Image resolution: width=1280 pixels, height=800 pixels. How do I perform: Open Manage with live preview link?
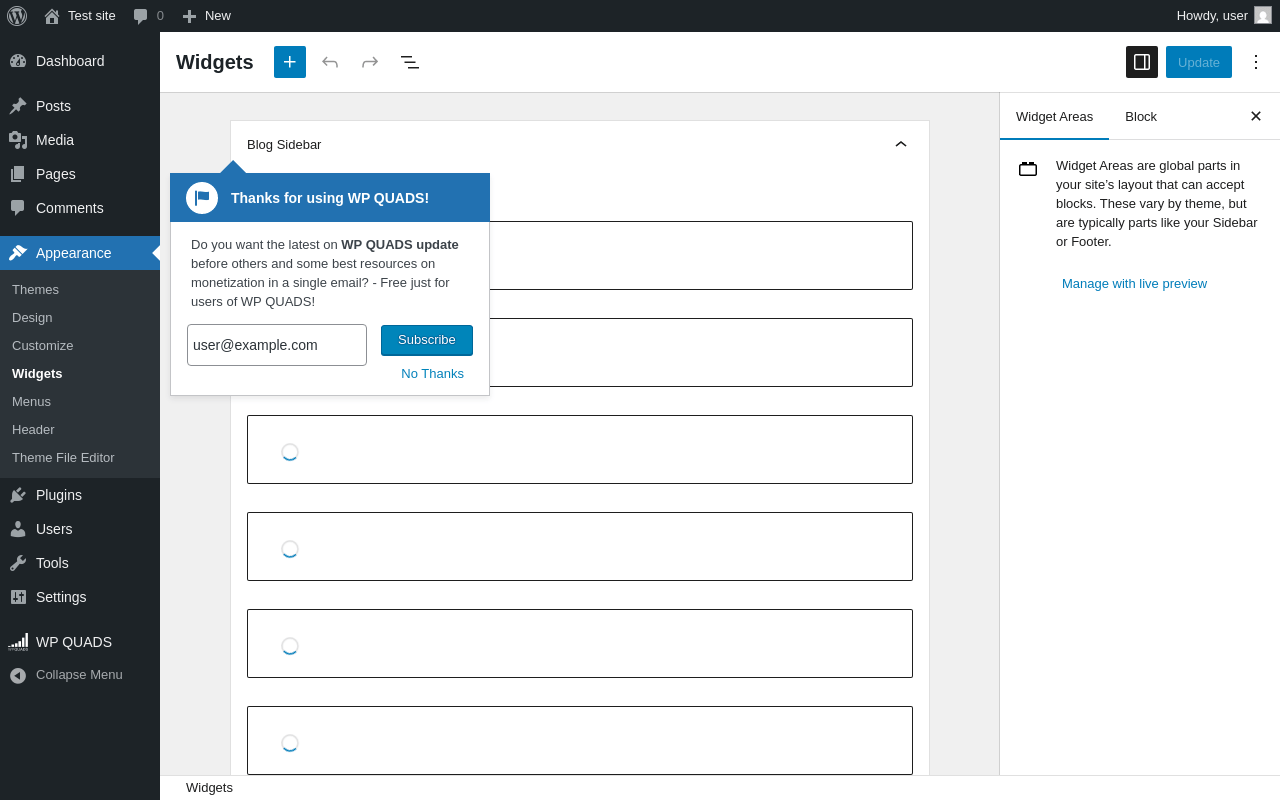(1134, 284)
